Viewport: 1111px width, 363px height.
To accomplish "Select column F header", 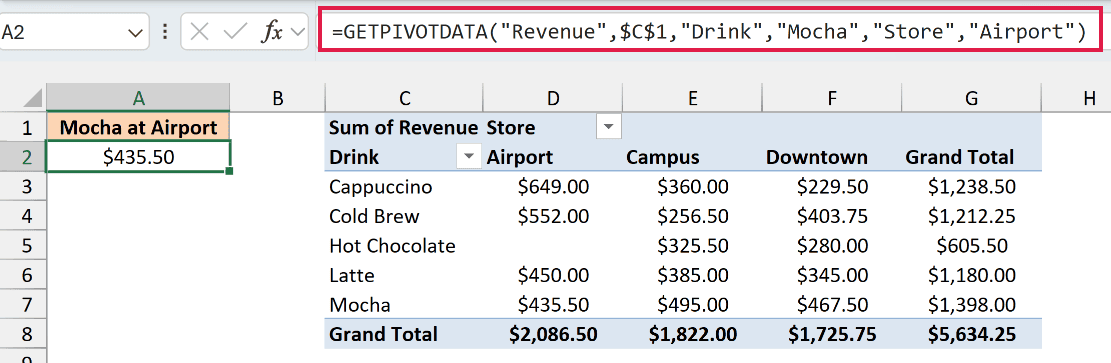I will click(832, 99).
